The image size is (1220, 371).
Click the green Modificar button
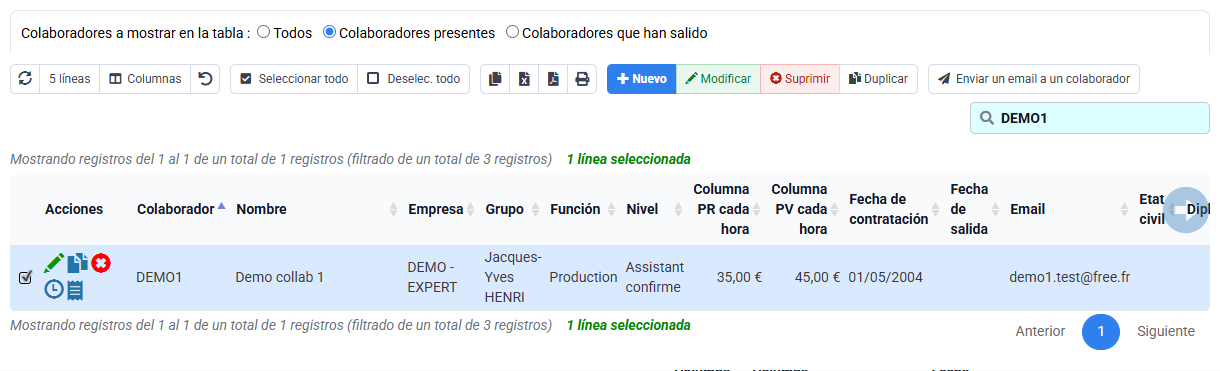(718, 79)
